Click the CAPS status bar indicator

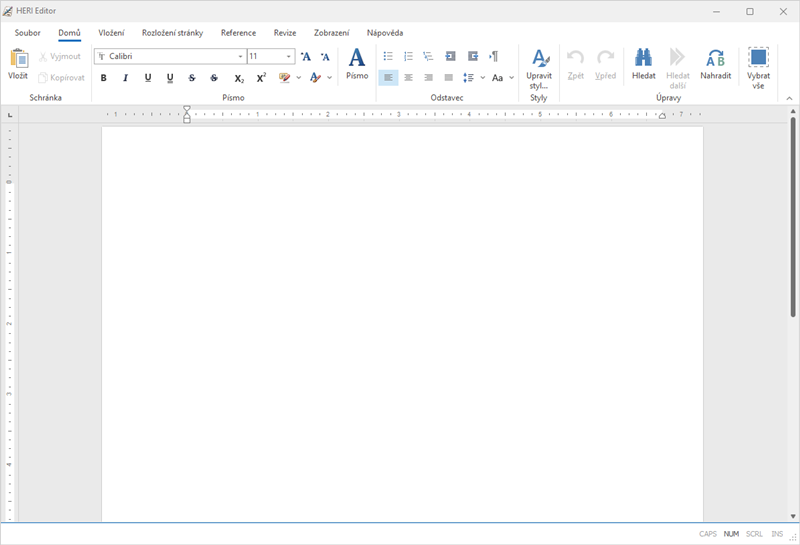coord(708,534)
